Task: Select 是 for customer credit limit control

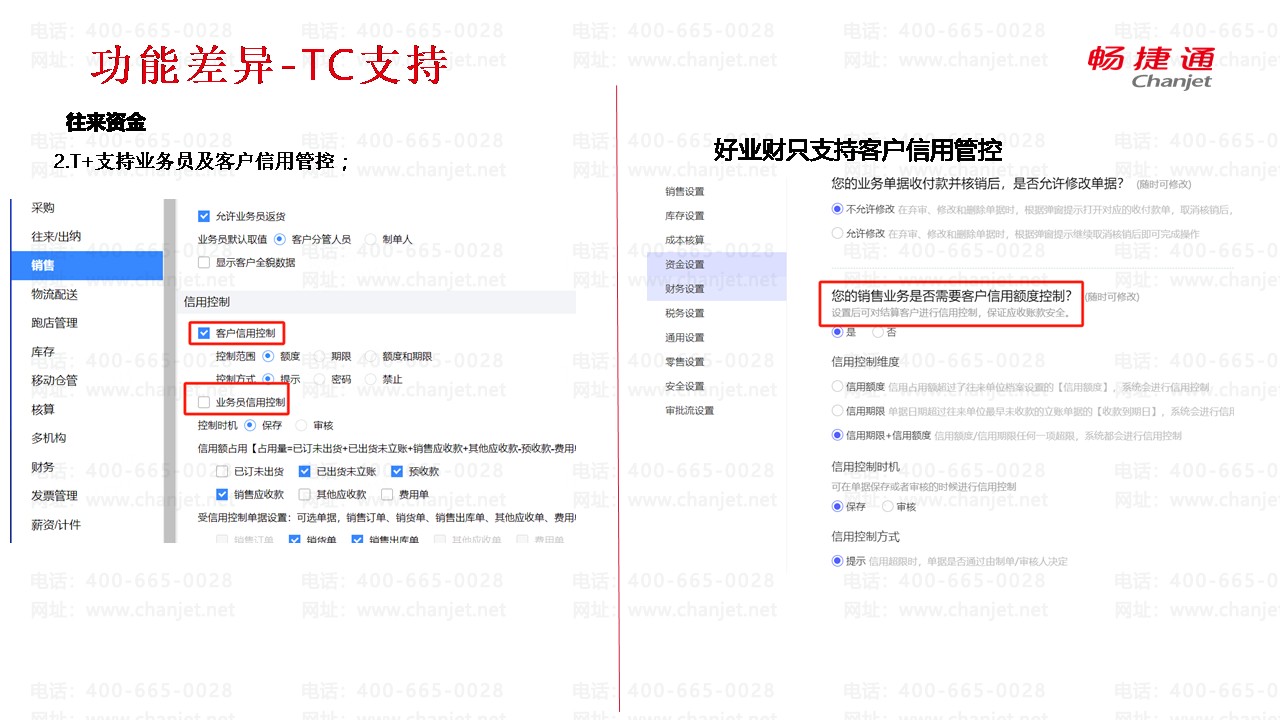Action: pos(837,332)
